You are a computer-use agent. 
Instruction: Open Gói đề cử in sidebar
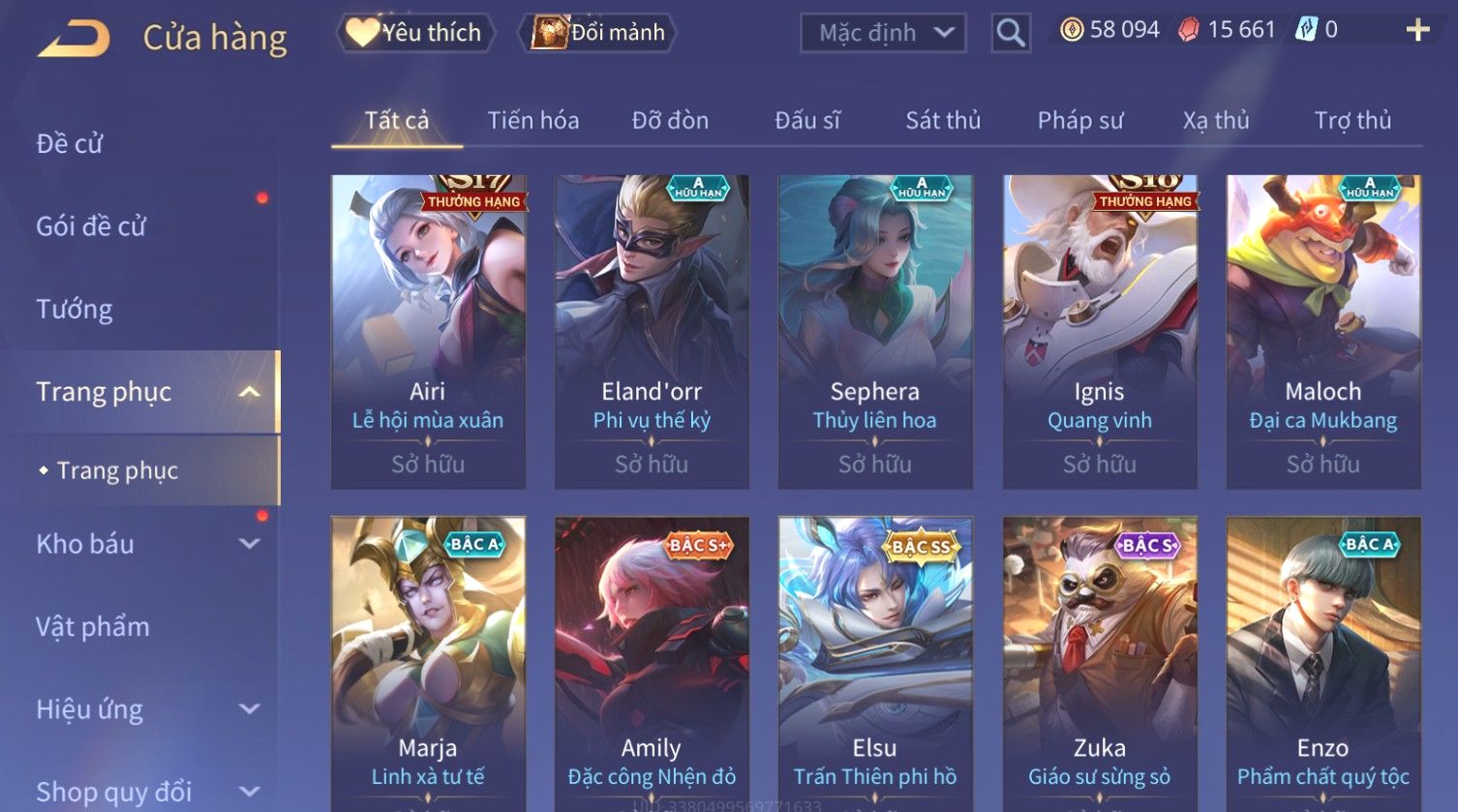tap(91, 226)
